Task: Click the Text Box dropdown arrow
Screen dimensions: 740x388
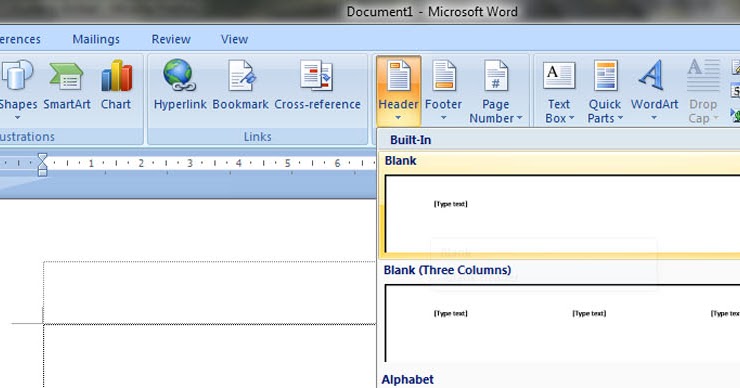Action: click(x=571, y=118)
